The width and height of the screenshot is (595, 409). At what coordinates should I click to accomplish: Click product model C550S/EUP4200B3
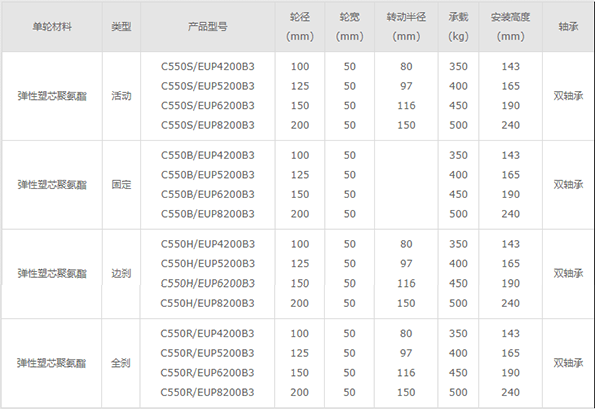(x=208, y=66)
